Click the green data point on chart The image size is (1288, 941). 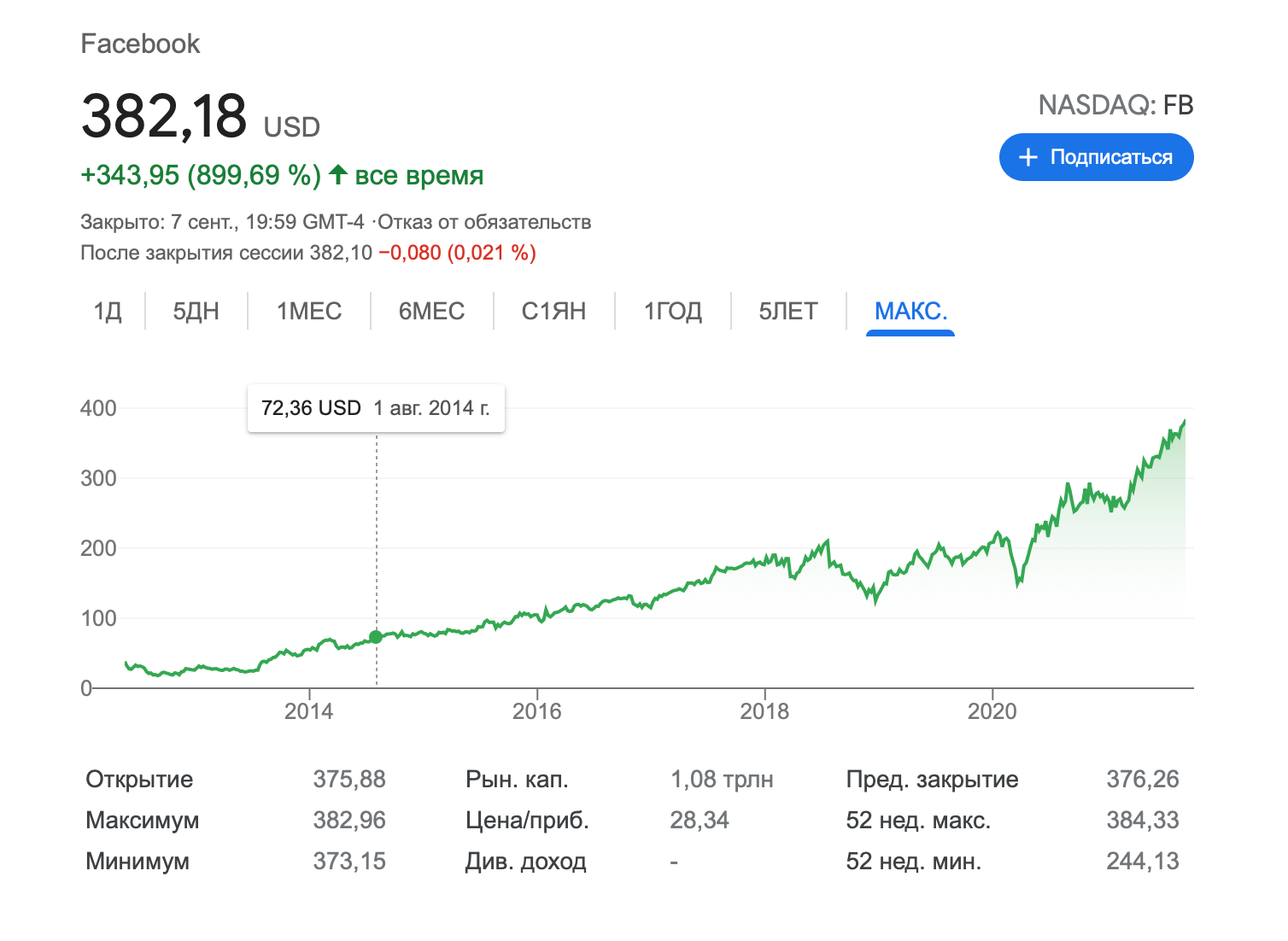[376, 637]
